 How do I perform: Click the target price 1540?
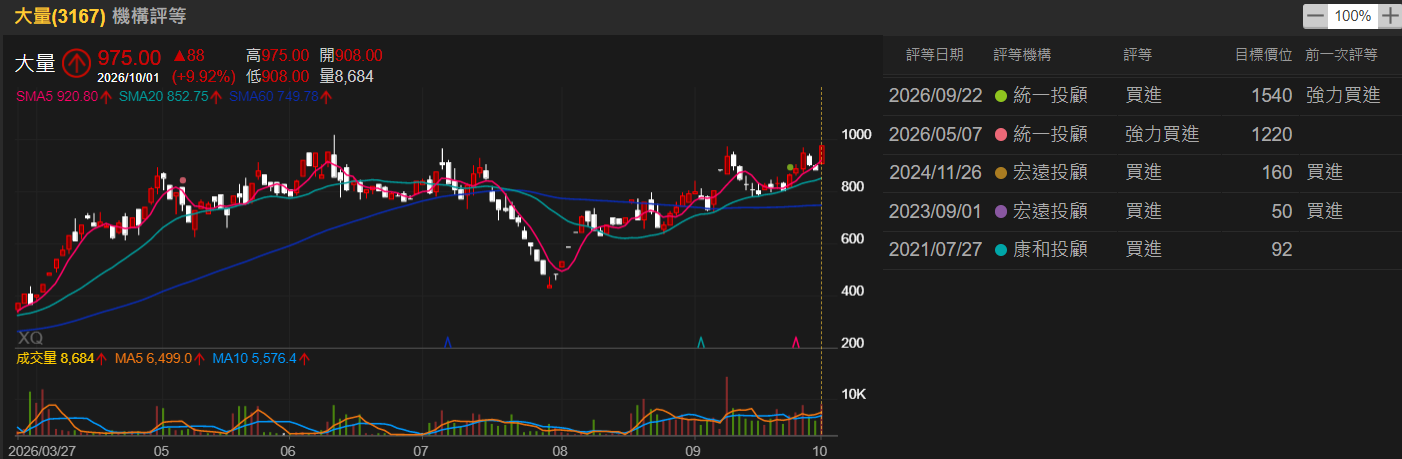1272,96
